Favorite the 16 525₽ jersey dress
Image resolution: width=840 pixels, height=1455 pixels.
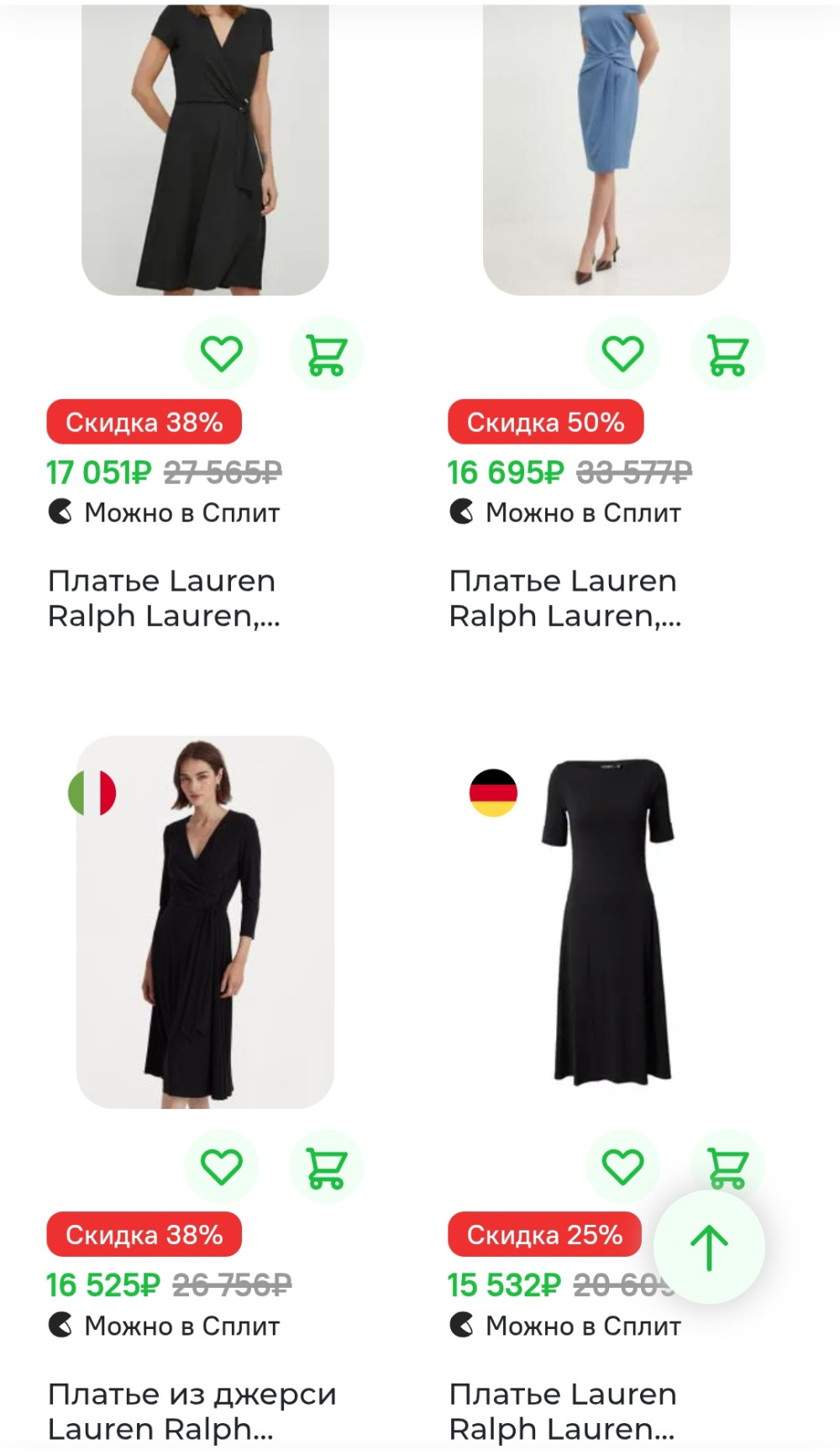[x=222, y=1167]
